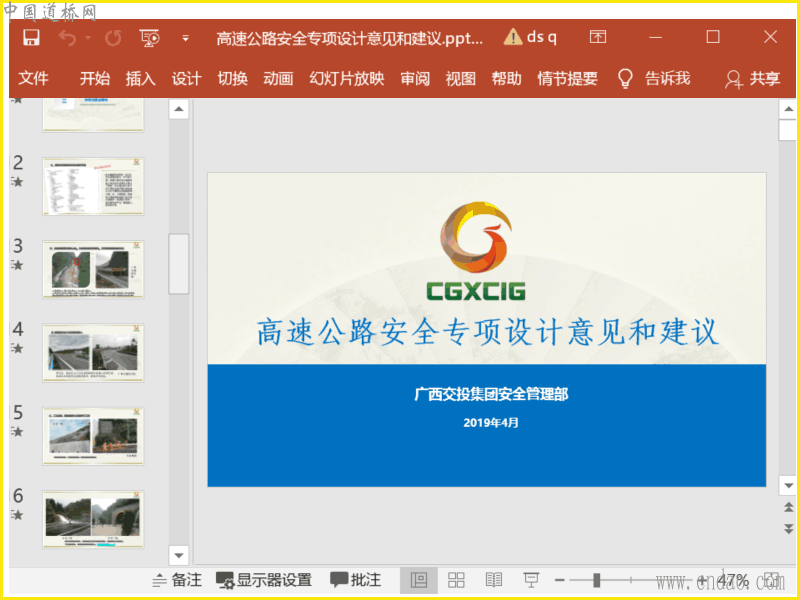This screenshot has width=800, height=600.
Task: Click the thumbnail pane scrollbar handle
Action: point(179,264)
